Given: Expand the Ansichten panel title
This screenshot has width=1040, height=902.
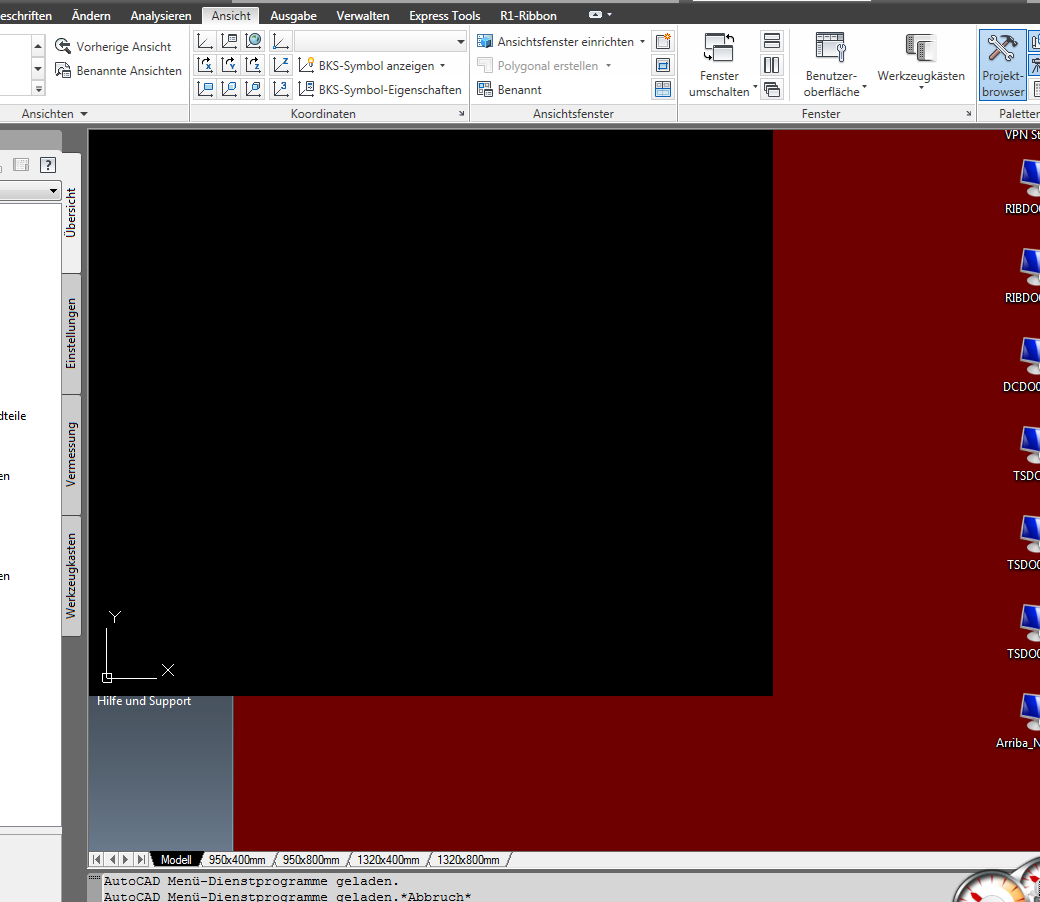Looking at the screenshot, I should (54, 113).
